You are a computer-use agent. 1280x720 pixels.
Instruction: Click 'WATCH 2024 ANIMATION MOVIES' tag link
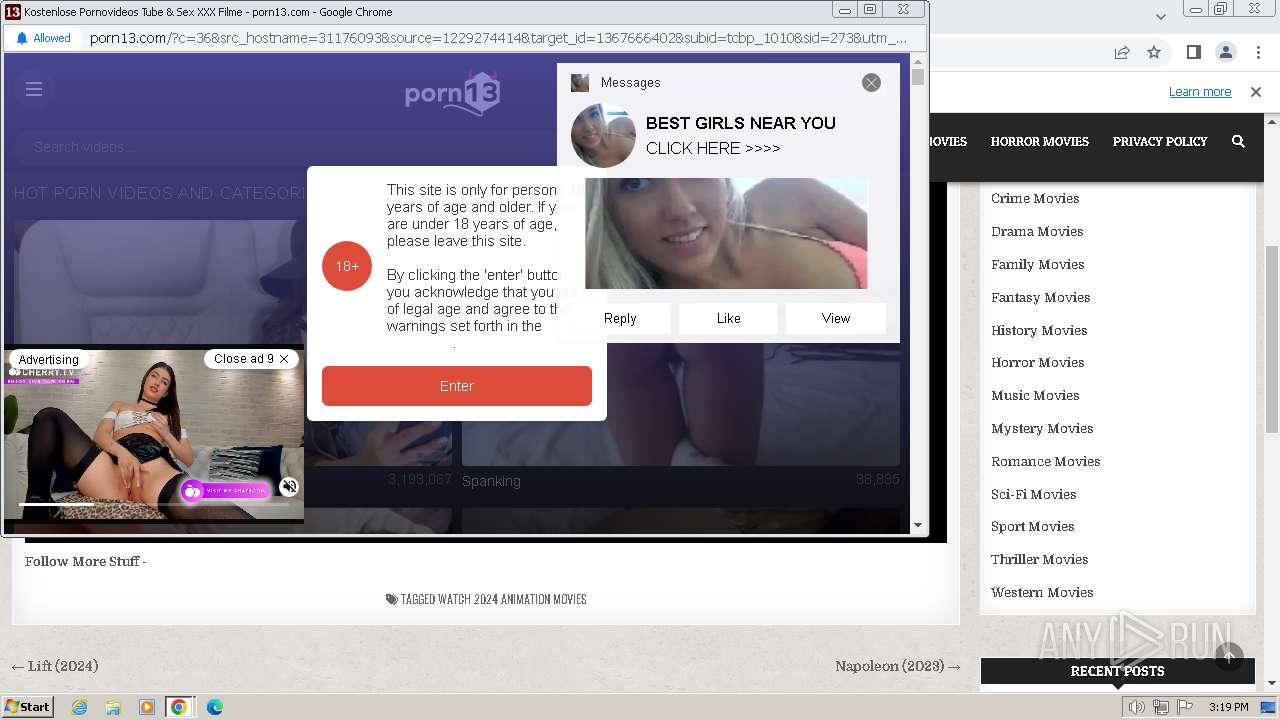tap(512, 600)
